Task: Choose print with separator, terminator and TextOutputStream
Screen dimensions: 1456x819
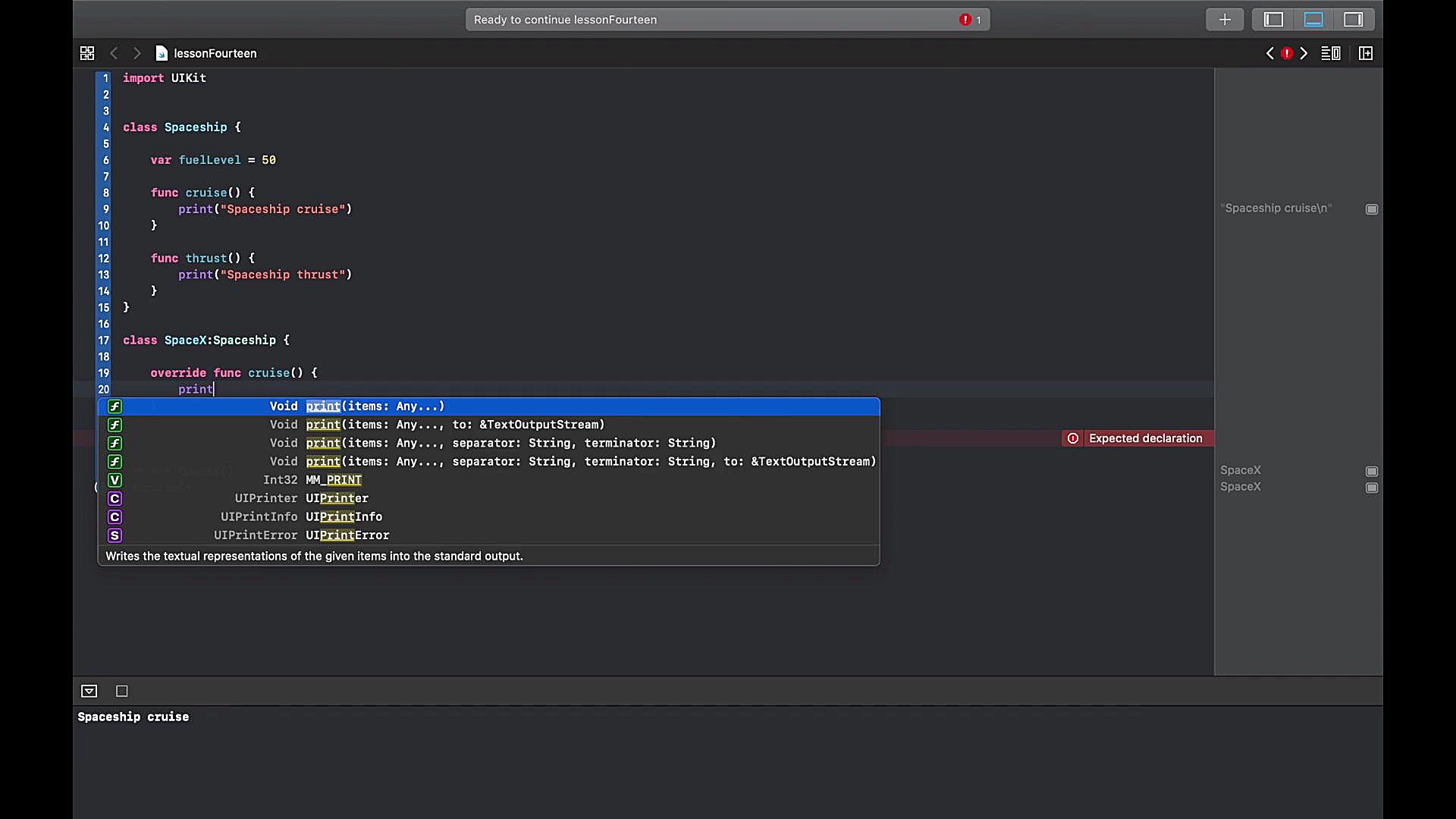Action: tap(488, 461)
